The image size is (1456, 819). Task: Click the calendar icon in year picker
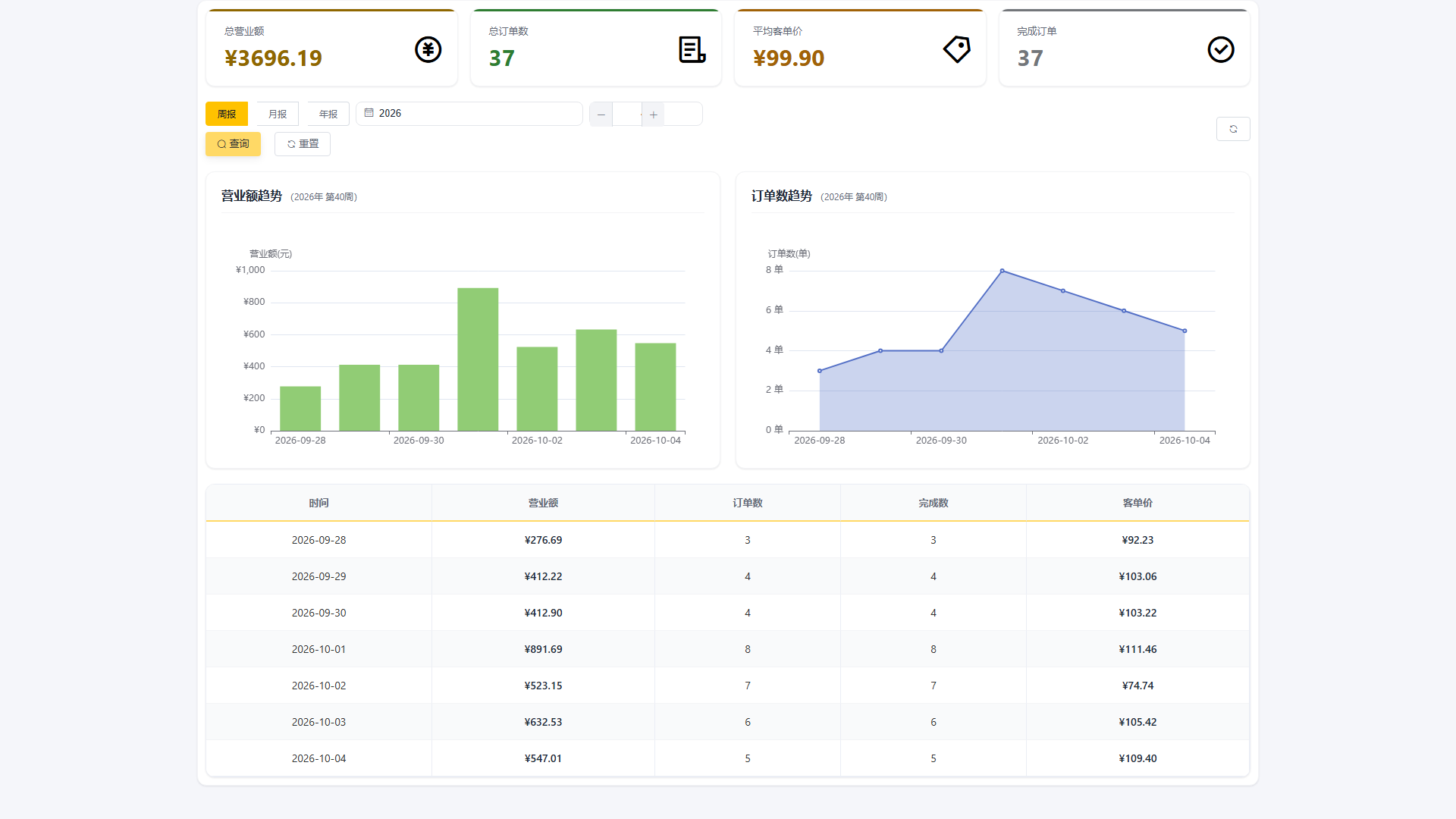point(369,113)
